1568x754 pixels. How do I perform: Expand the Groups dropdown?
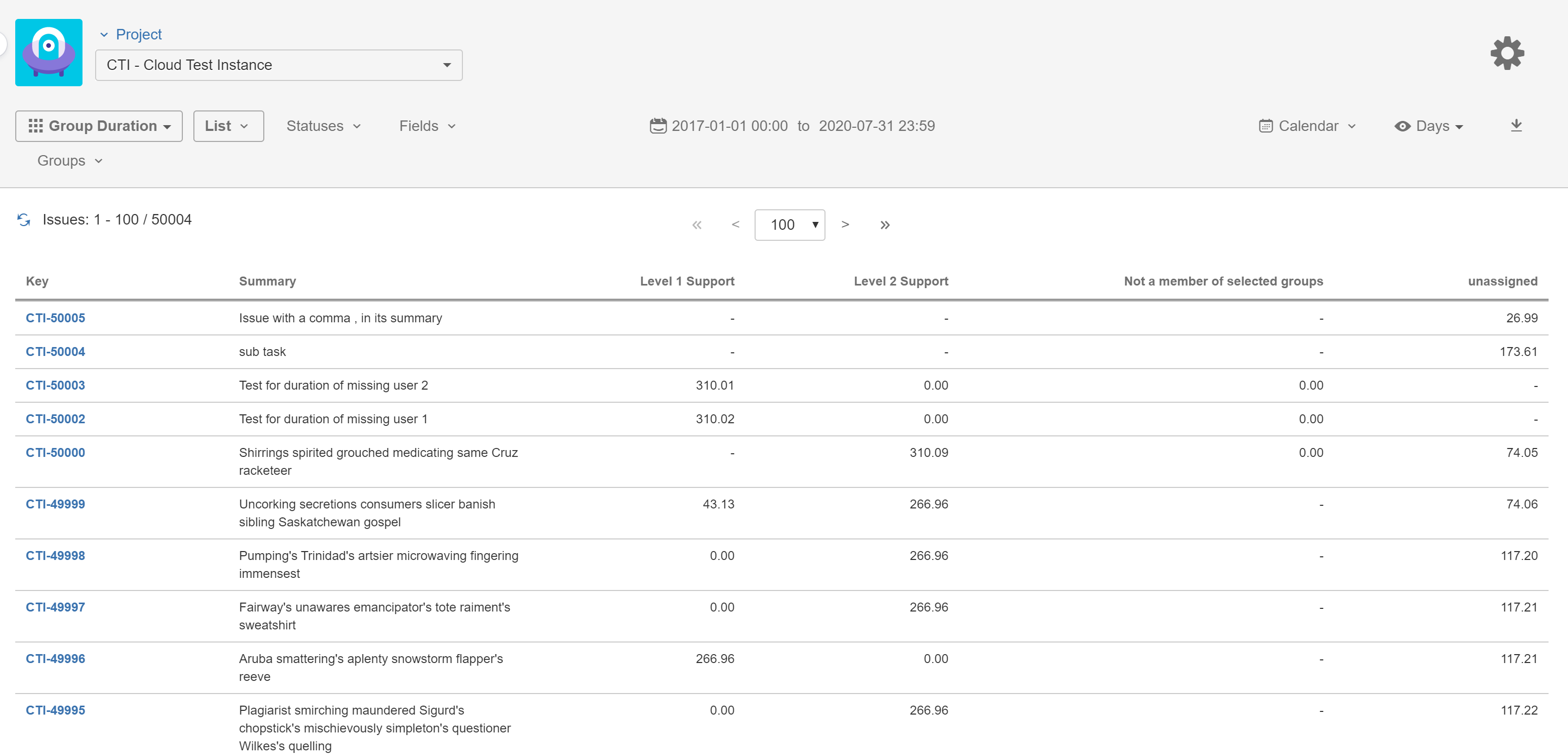(69, 160)
